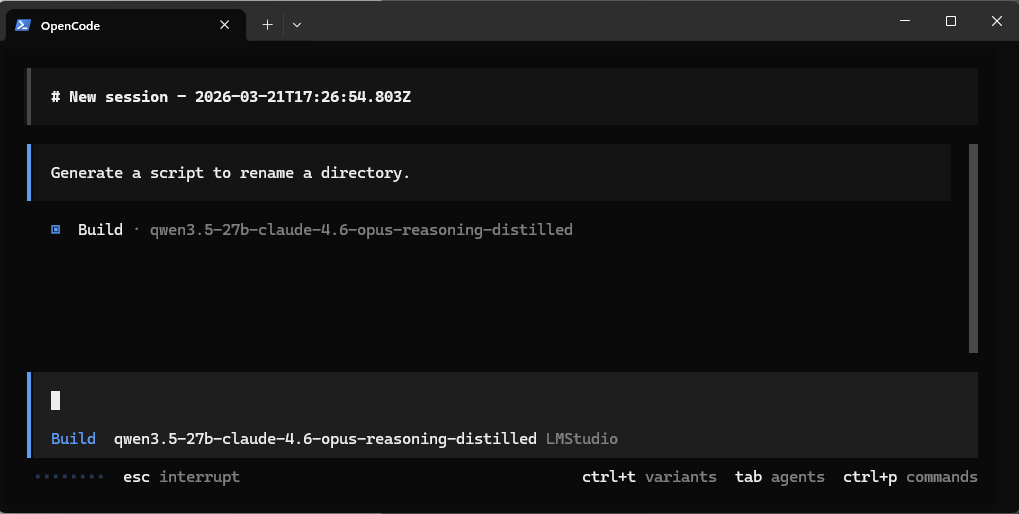Image resolution: width=1019 pixels, height=514 pixels.
Task: Click the PowerShell icon on OpenCode tab
Action: pos(23,25)
